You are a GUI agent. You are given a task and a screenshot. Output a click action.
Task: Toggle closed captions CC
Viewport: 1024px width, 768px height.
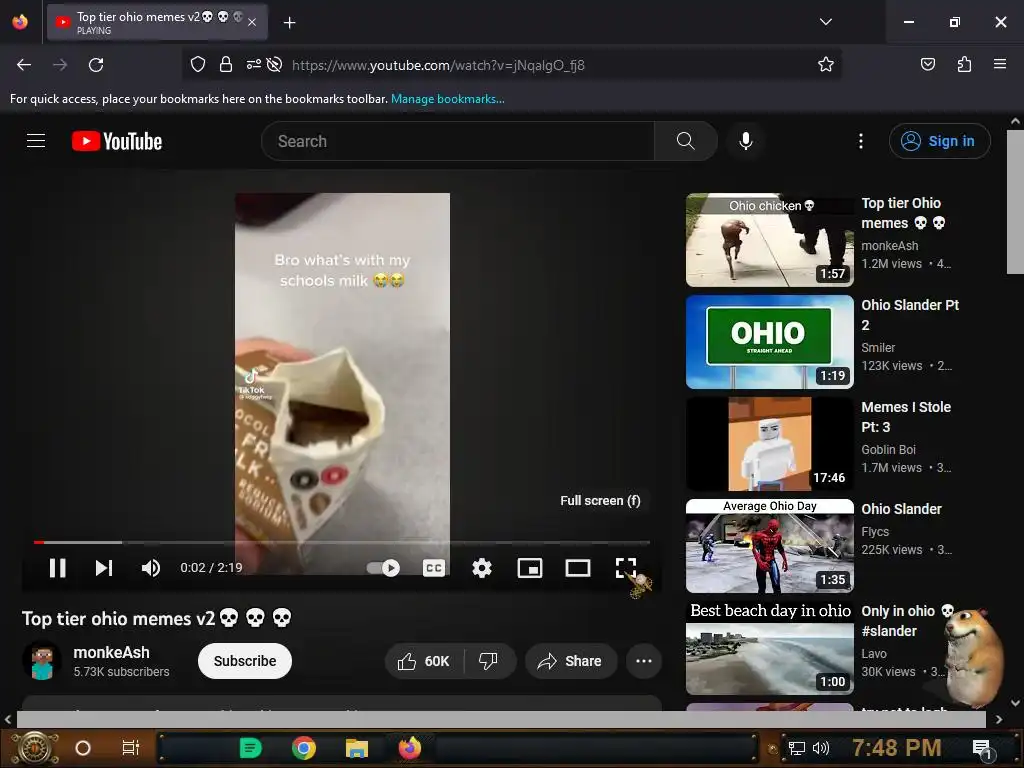tap(434, 568)
